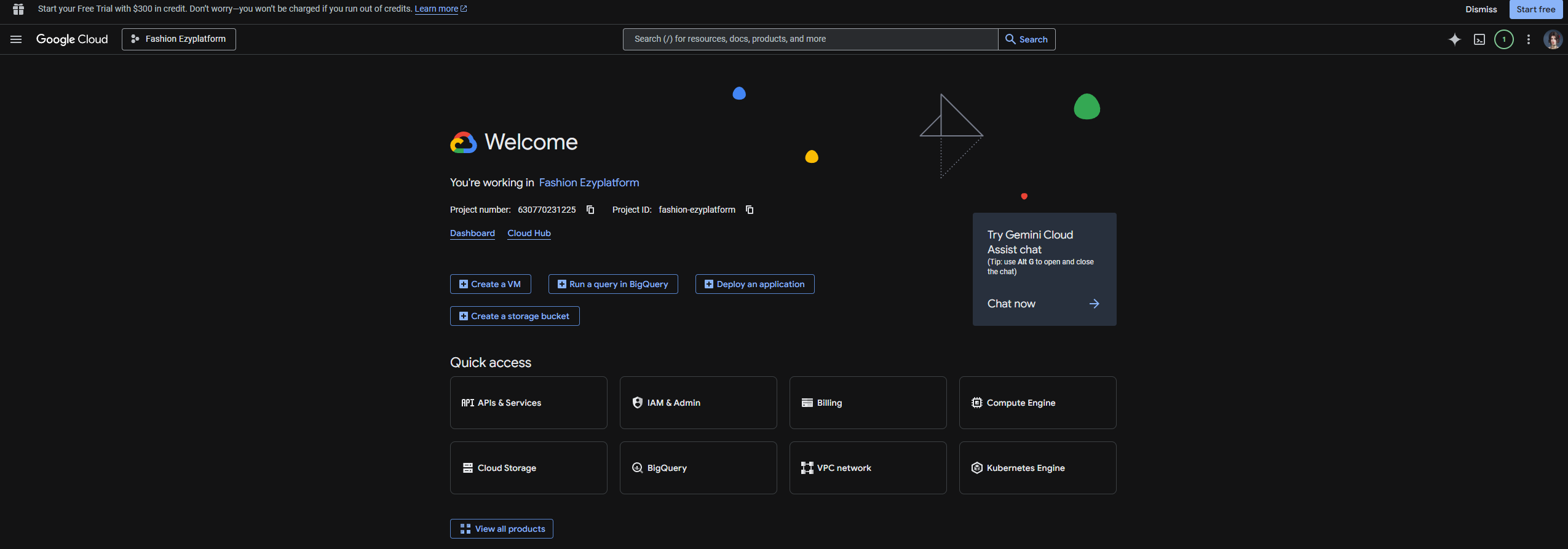Click Create a storage bucket button

tap(514, 316)
